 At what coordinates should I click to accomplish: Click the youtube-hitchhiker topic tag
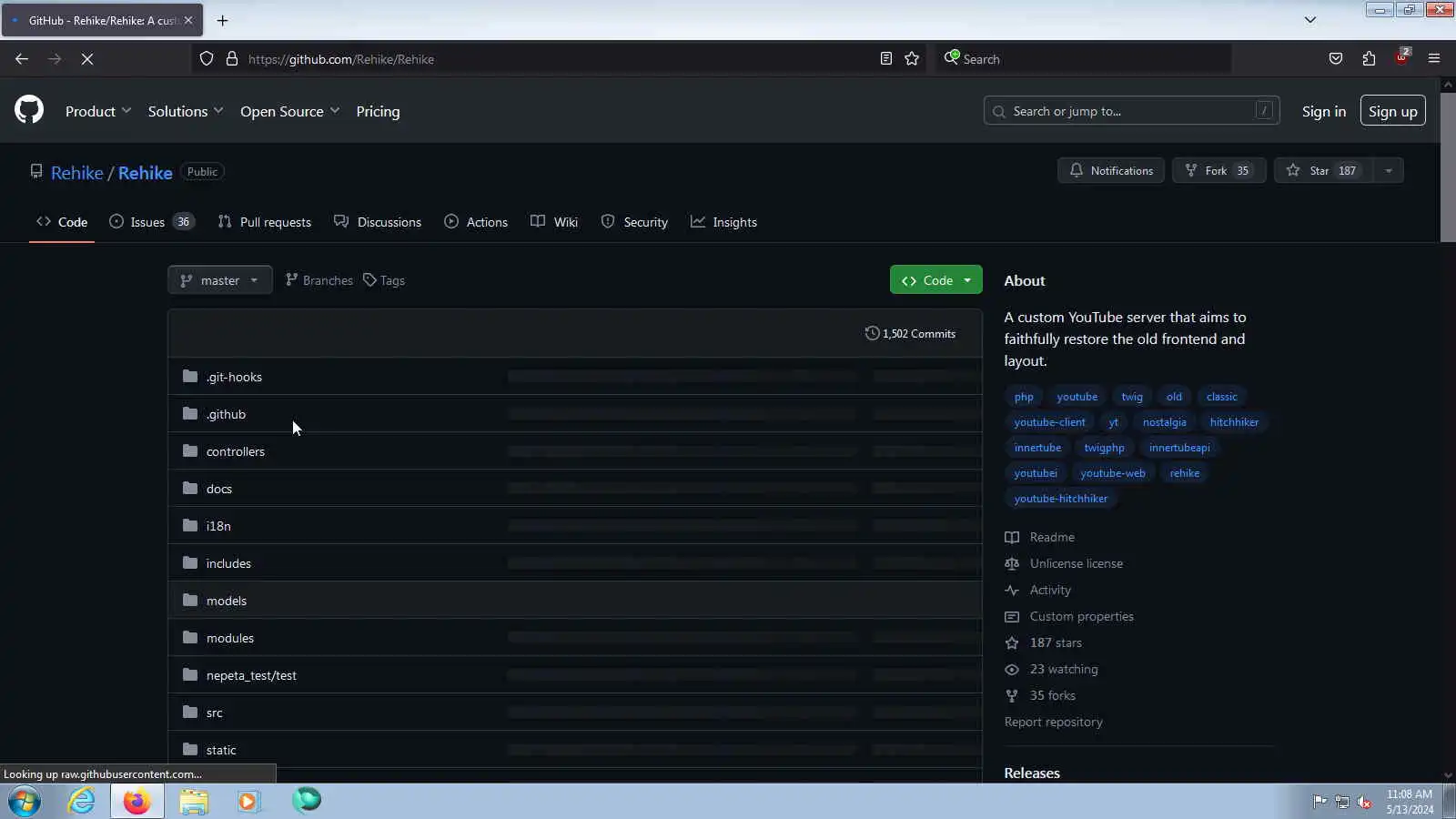pyautogui.click(x=1061, y=499)
